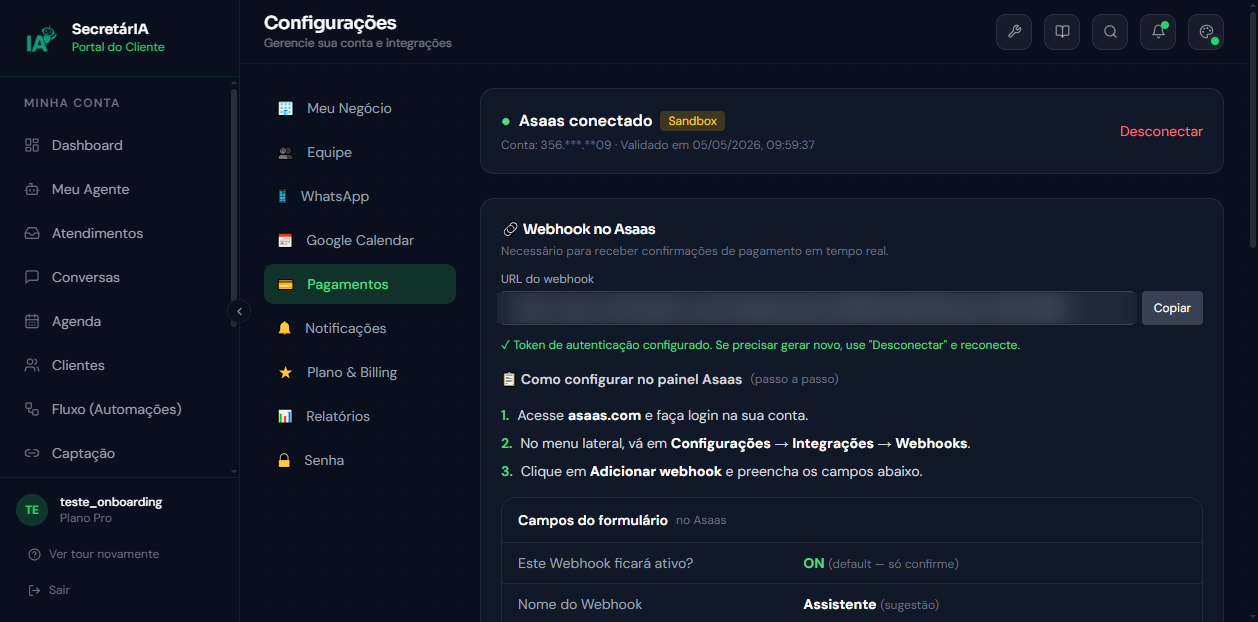Open Fluxo (Automações) in sidebar
Image resolution: width=1258 pixels, height=622 pixels.
115,409
